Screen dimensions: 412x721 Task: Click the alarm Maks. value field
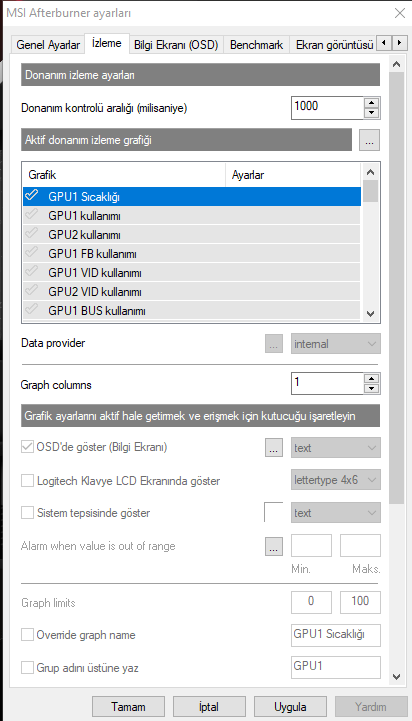[x=360, y=546]
